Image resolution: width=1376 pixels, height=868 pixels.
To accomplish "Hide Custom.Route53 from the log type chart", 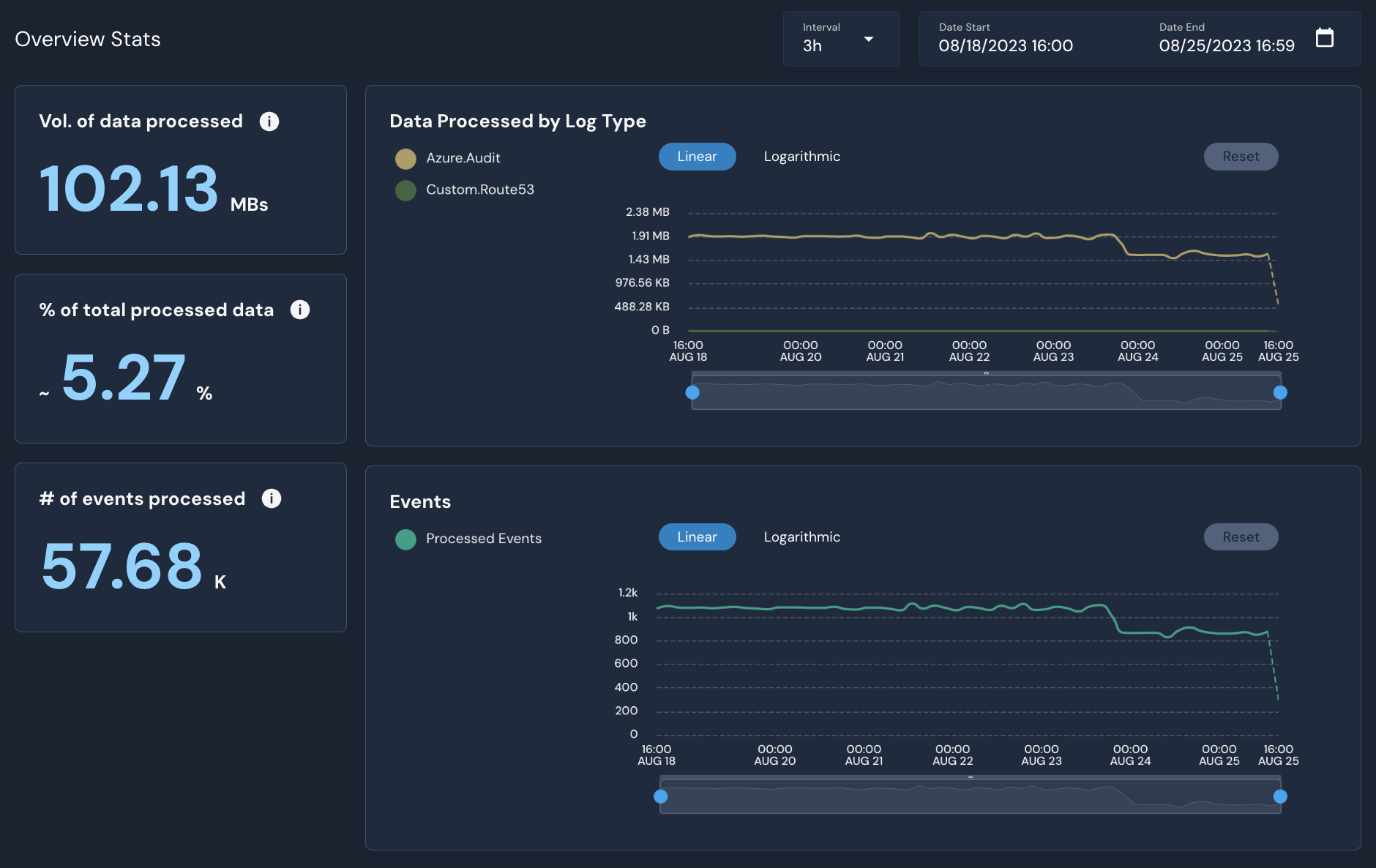I will 480,190.
